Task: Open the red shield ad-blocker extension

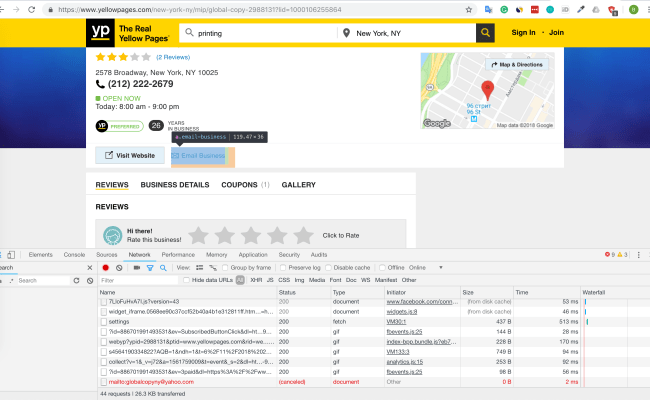Action: [612, 10]
